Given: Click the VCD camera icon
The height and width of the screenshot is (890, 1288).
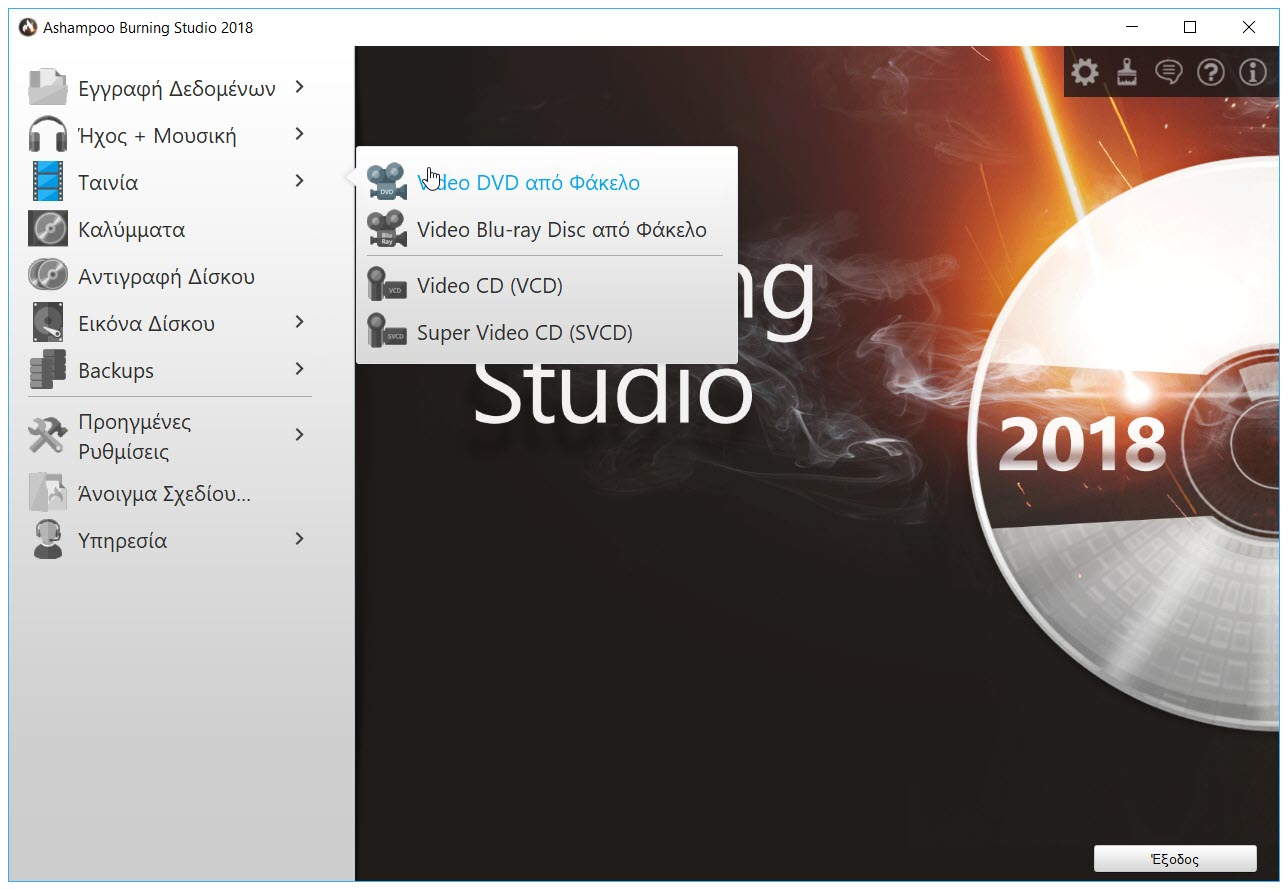Looking at the screenshot, I should pyautogui.click(x=387, y=285).
